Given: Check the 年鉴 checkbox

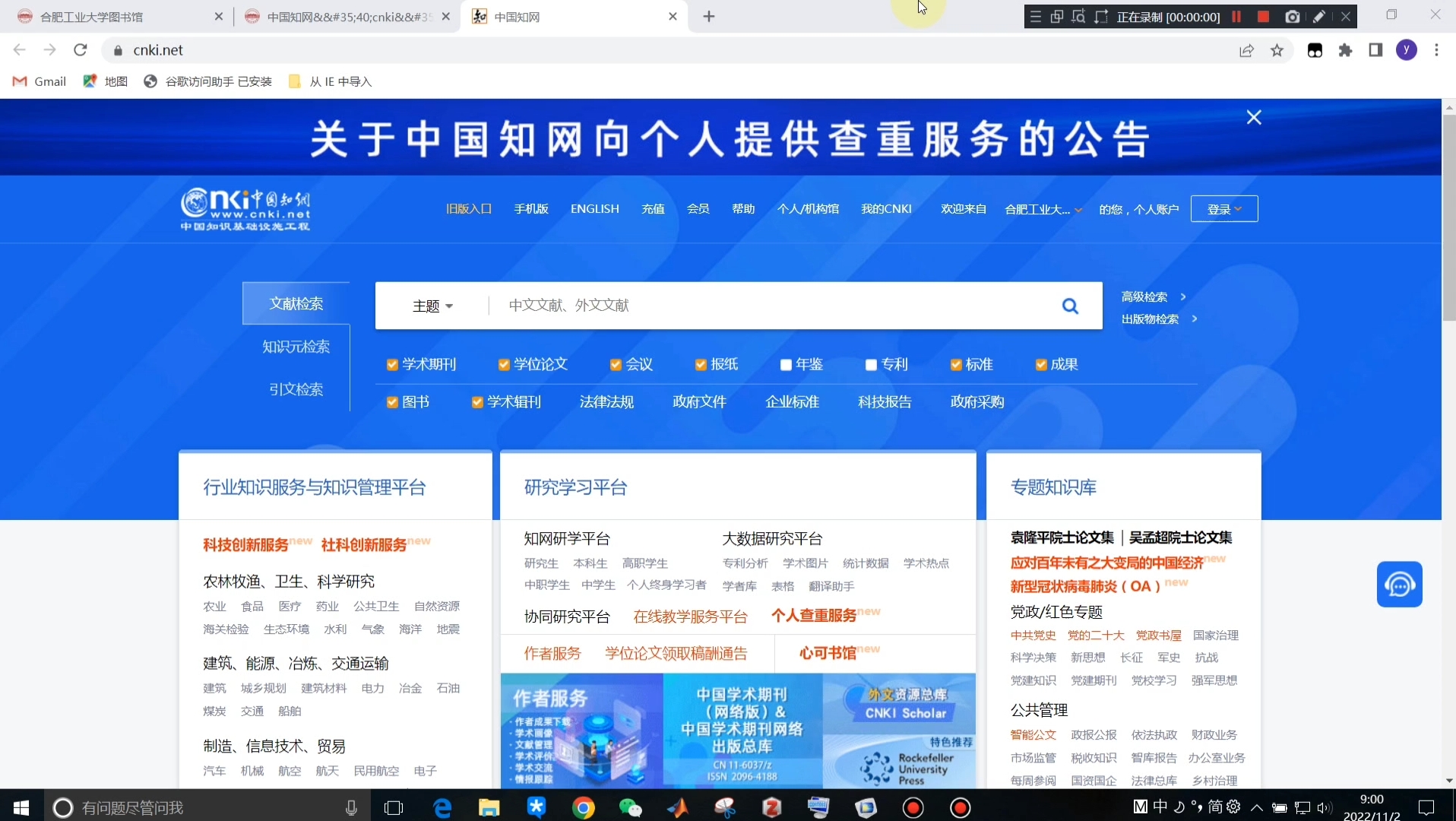Looking at the screenshot, I should [786, 365].
